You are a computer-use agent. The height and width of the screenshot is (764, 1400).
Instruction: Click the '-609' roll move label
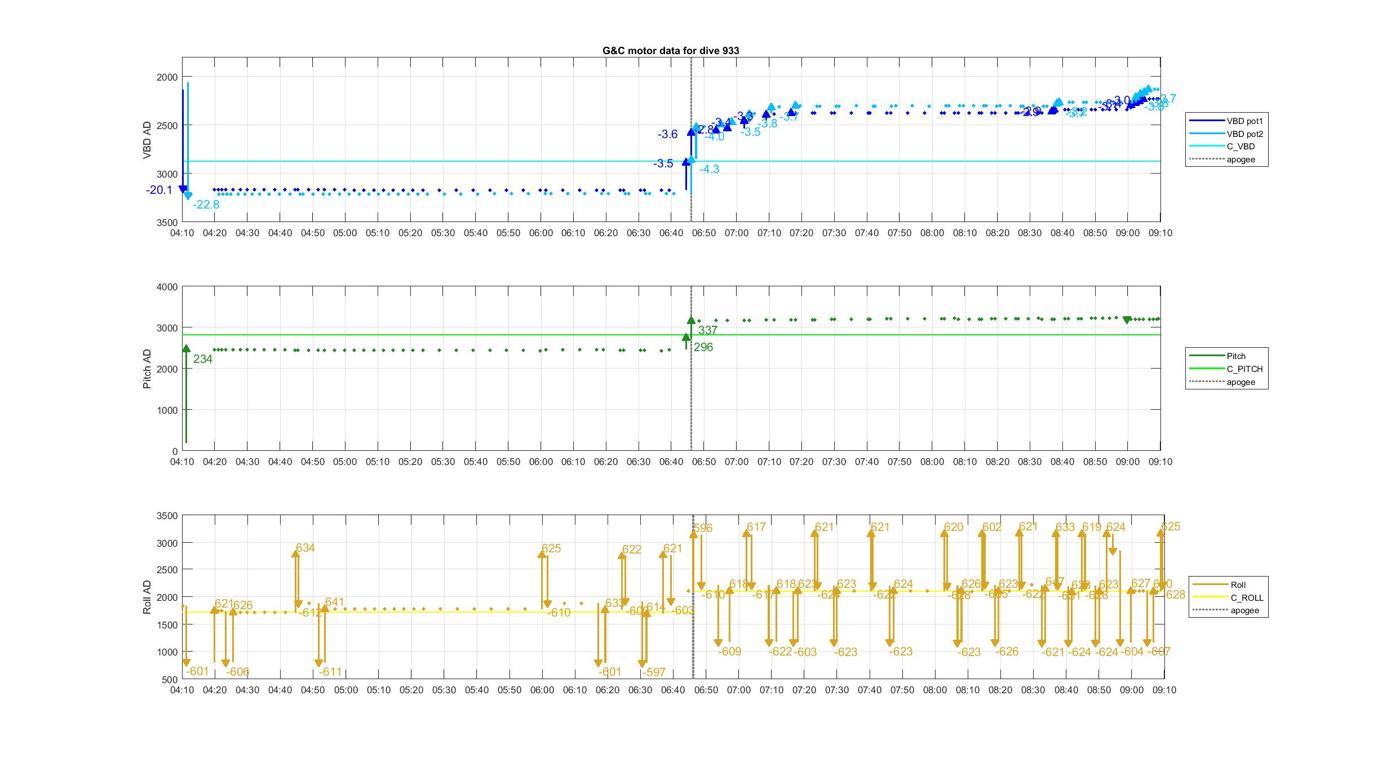[x=730, y=651]
